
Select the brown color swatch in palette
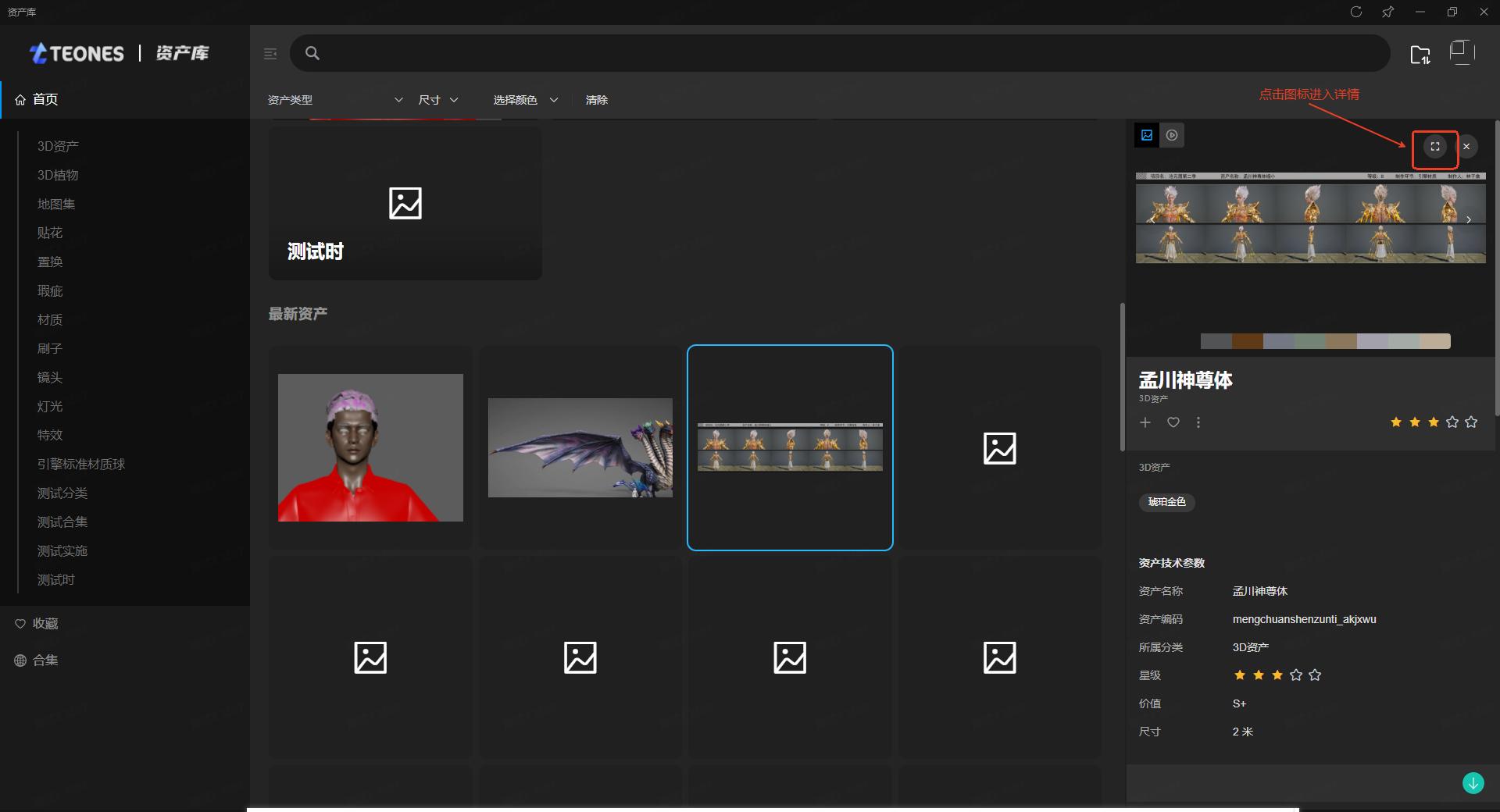1248,341
